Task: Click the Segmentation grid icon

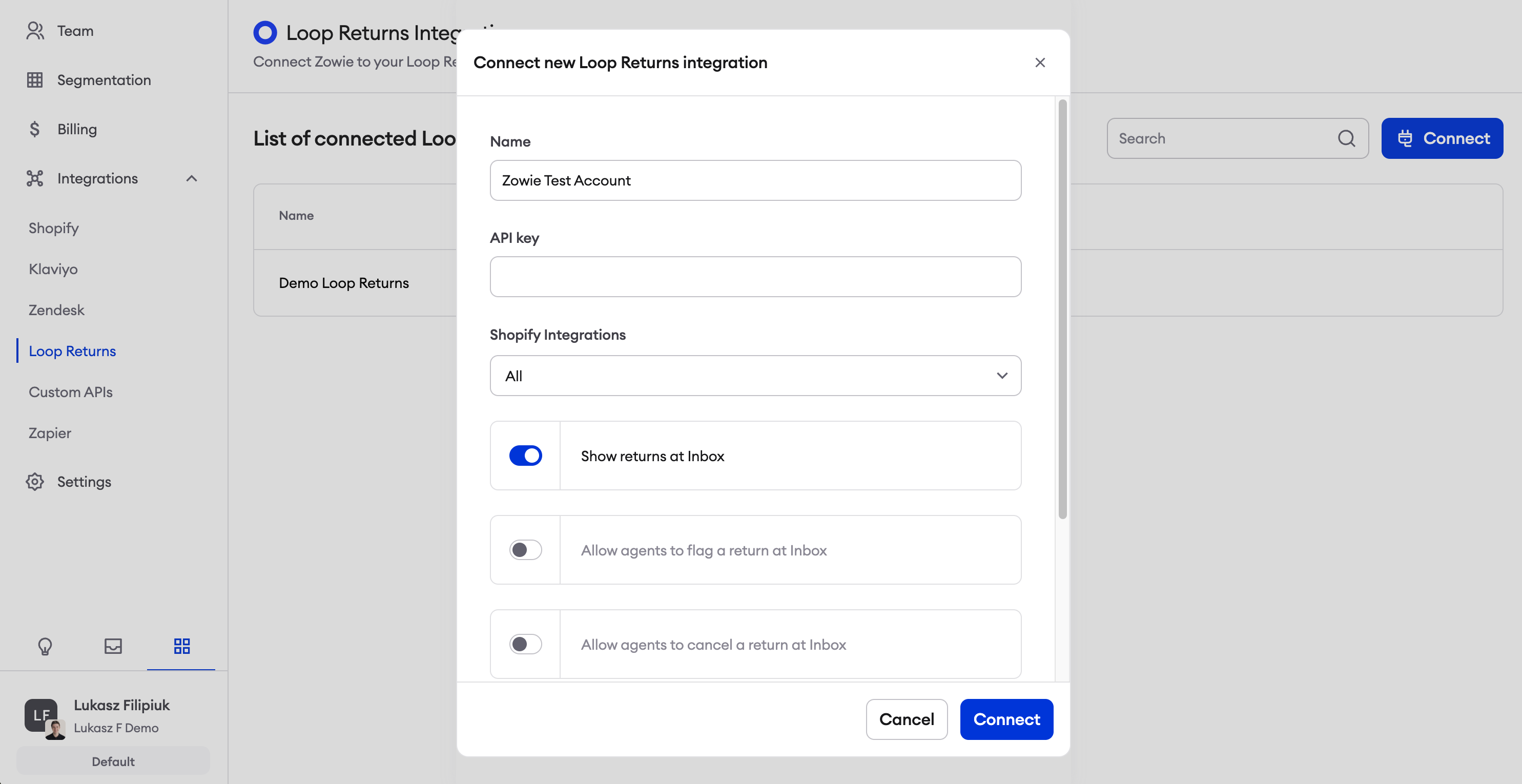Action: 35,80
